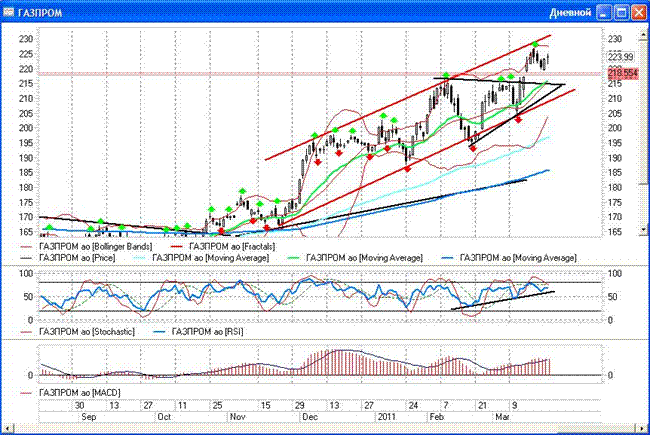The height and width of the screenshot is (435, 650).
Task: Click date label '15' on the time axis
Action: (x=265, y=405)
